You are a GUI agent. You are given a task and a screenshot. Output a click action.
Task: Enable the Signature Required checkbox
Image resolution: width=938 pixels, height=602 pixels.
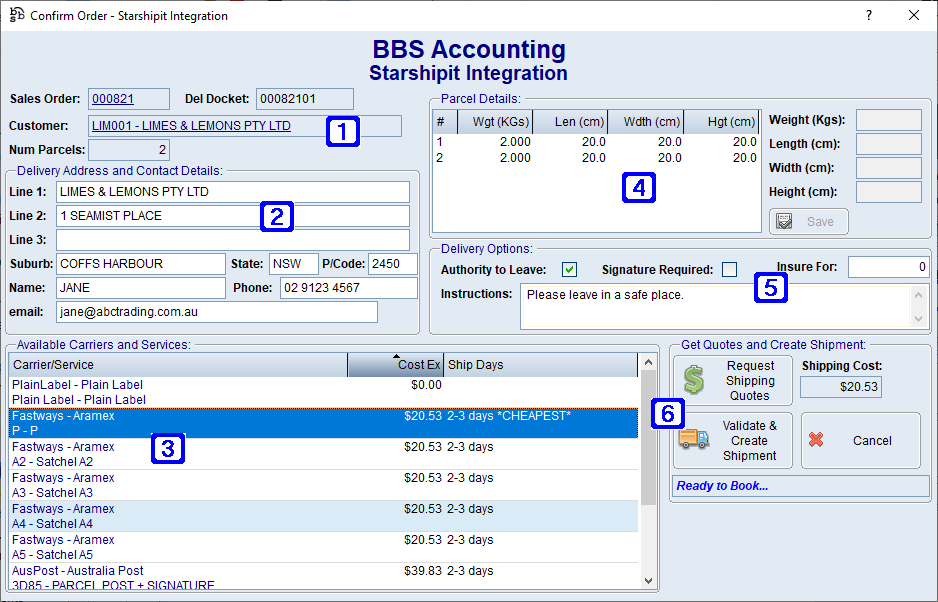pos(729,269)
